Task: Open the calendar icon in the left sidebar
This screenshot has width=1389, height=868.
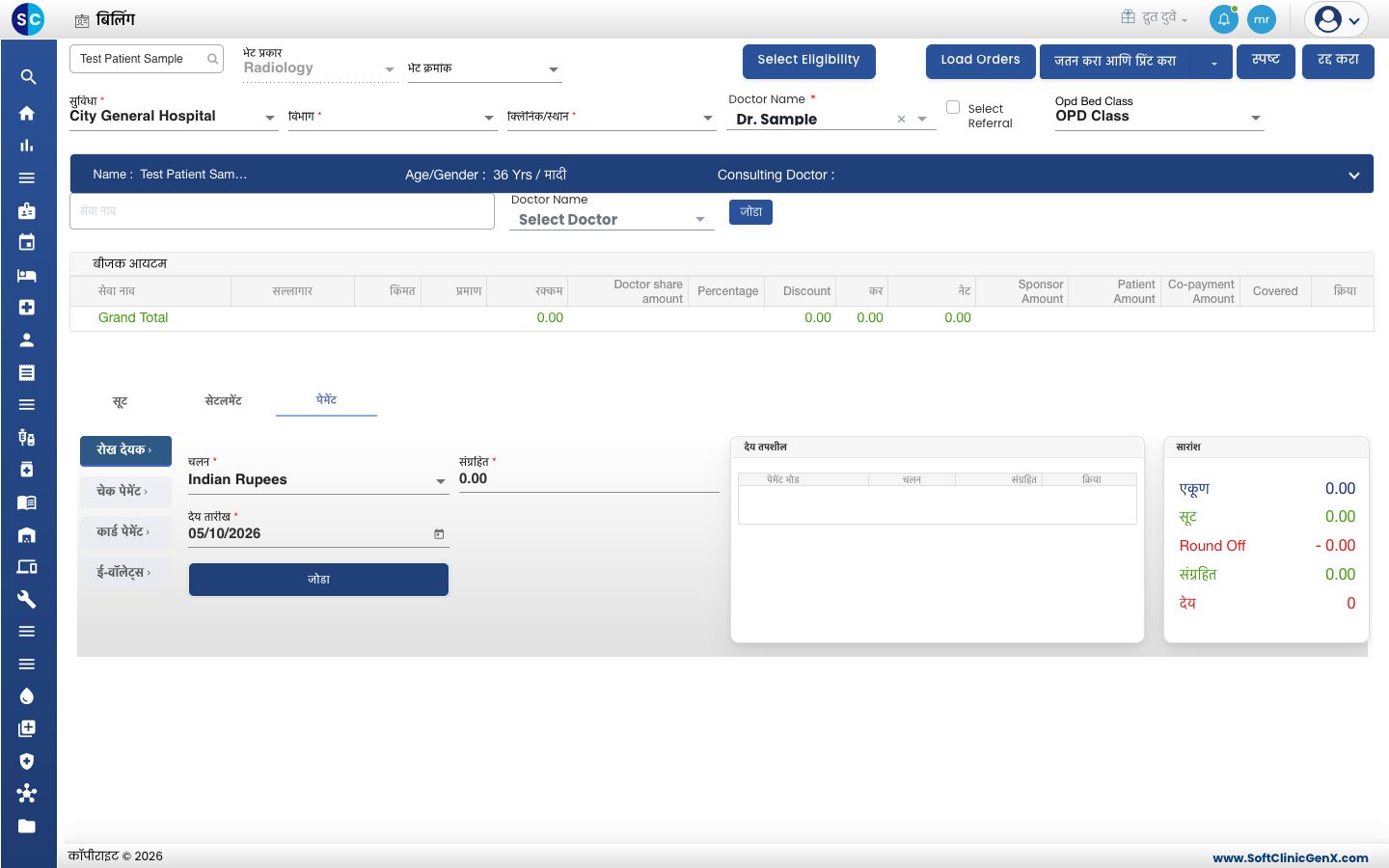Action: [x=27, y=242]
